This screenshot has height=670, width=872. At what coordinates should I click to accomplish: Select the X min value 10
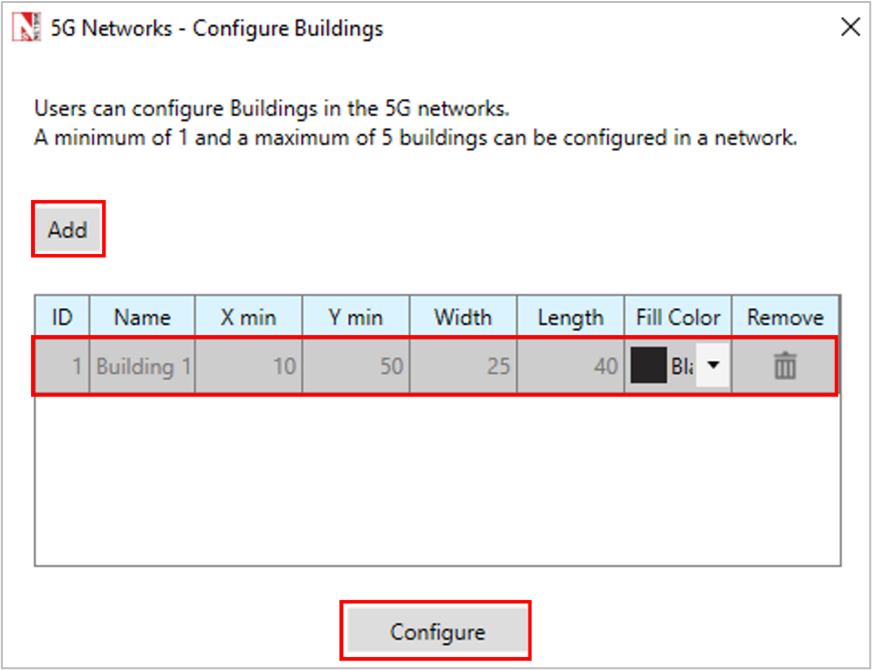click(x=249, y=367)
